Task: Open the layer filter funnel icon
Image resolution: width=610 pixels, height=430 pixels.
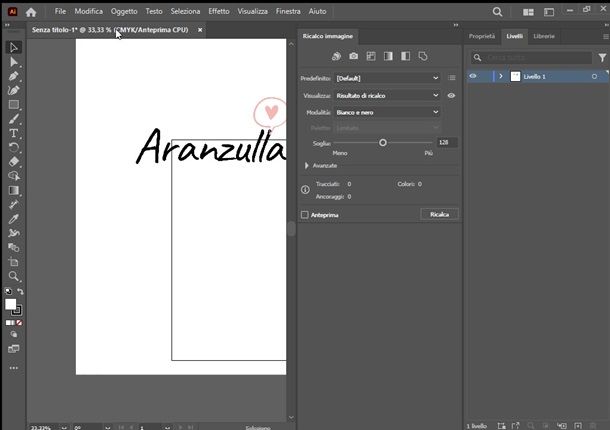Action: pyautogui.click(x=602, y=58)
